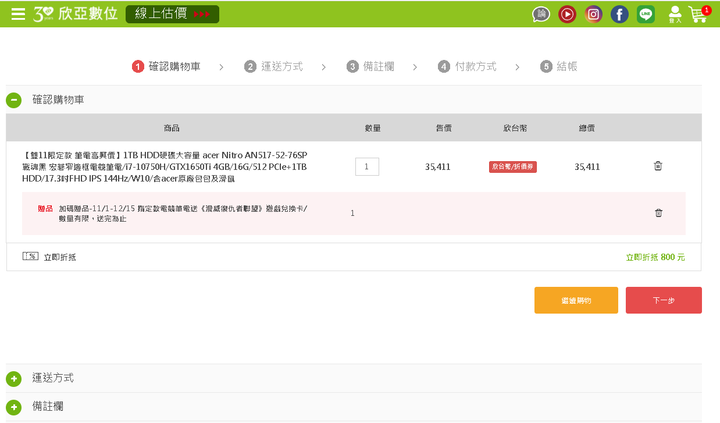The width and height of the screenshot is (720, 423).
Task: Open the shopping cart icon
Action: coord(699,14)
